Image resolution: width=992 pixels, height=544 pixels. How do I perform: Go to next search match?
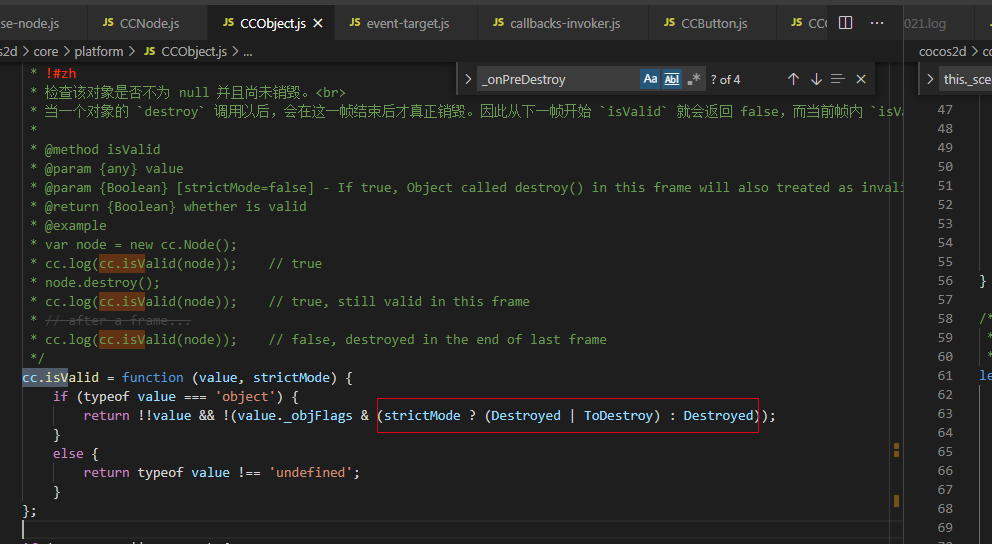click(x=816, y=79)
